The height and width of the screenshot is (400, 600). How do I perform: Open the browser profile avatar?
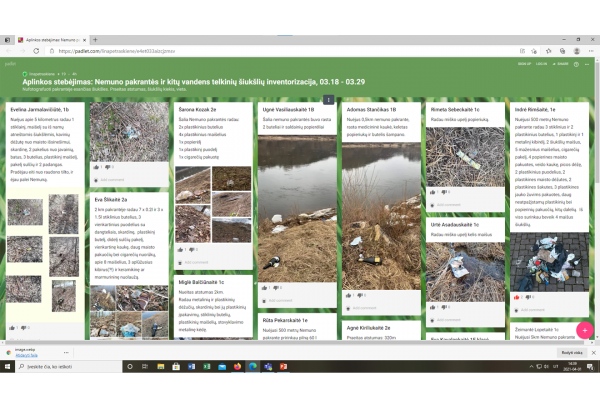pos(577,51)
